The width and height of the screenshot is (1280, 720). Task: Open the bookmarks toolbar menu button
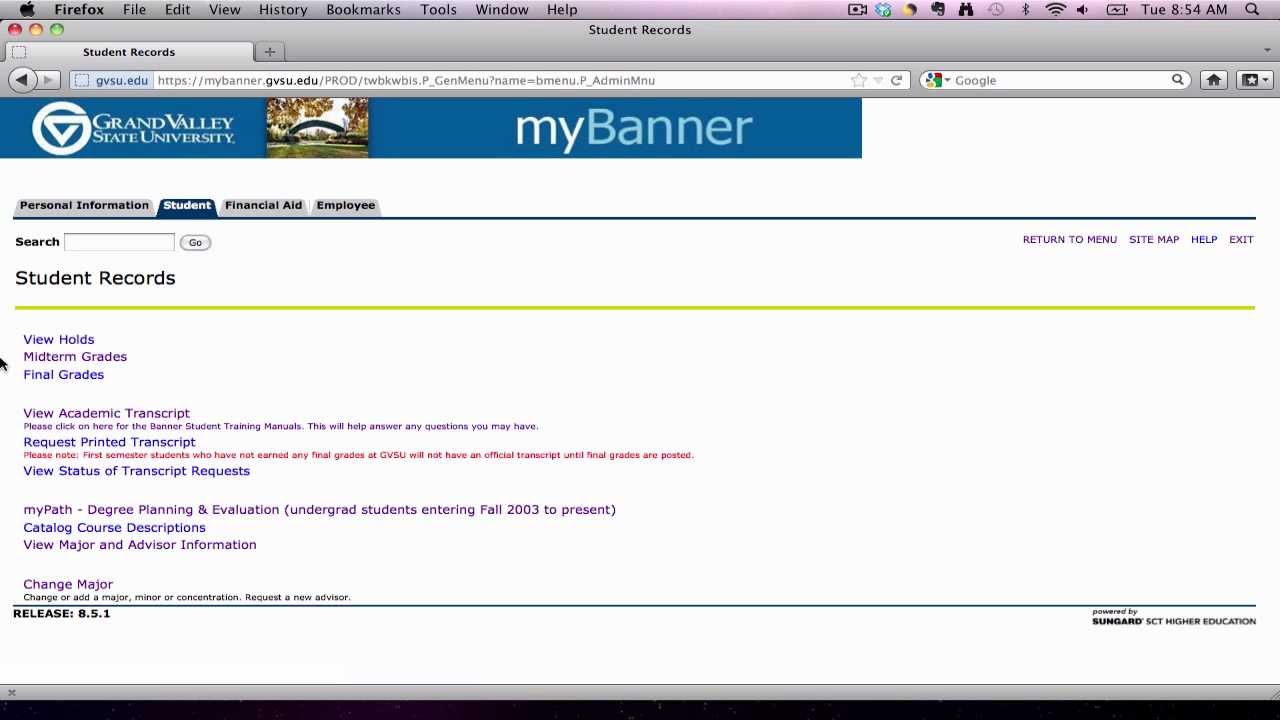(x=1254, y=80)
